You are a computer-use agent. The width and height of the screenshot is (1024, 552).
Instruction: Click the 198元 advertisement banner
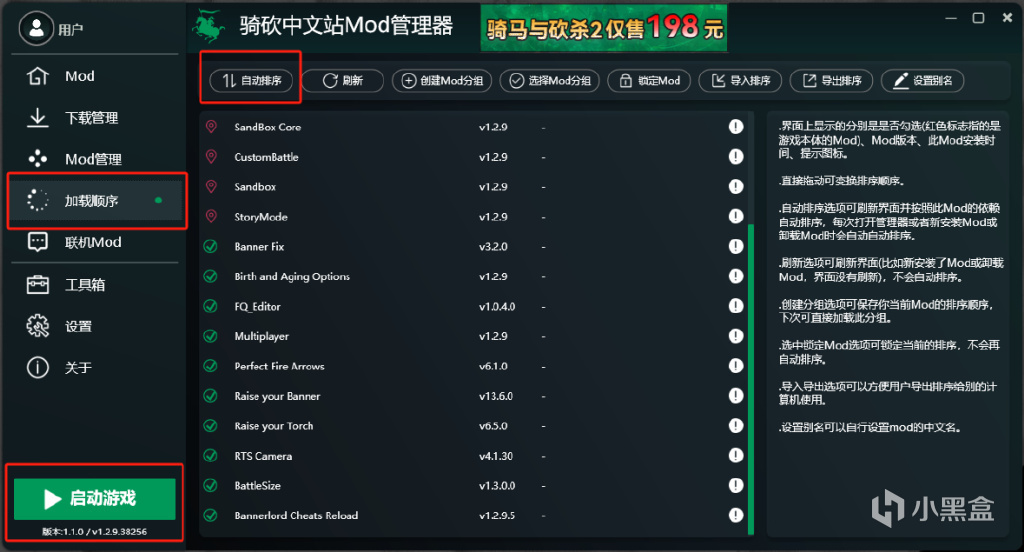click(x=603, y=27)
